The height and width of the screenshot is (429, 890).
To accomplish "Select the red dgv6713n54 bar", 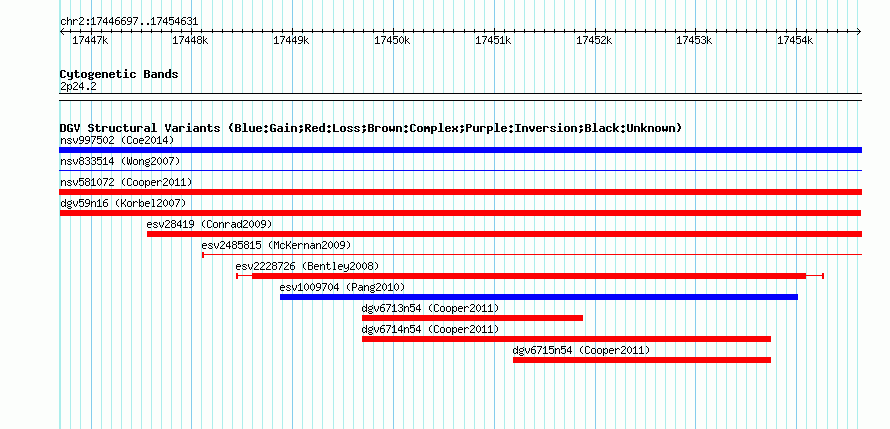I will (x=472, y=318).
